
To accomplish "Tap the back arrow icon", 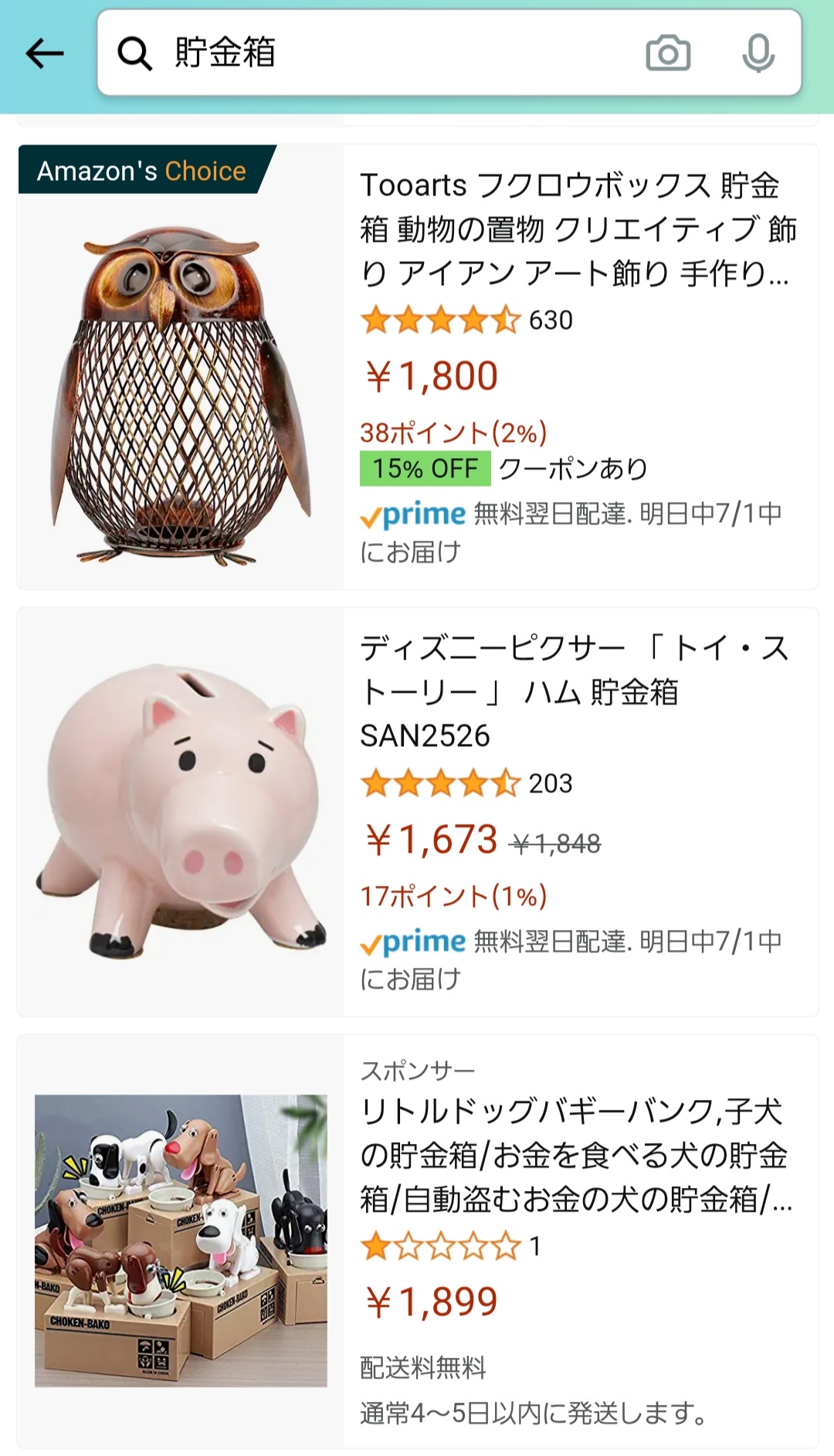I will (x=45, y=53).
